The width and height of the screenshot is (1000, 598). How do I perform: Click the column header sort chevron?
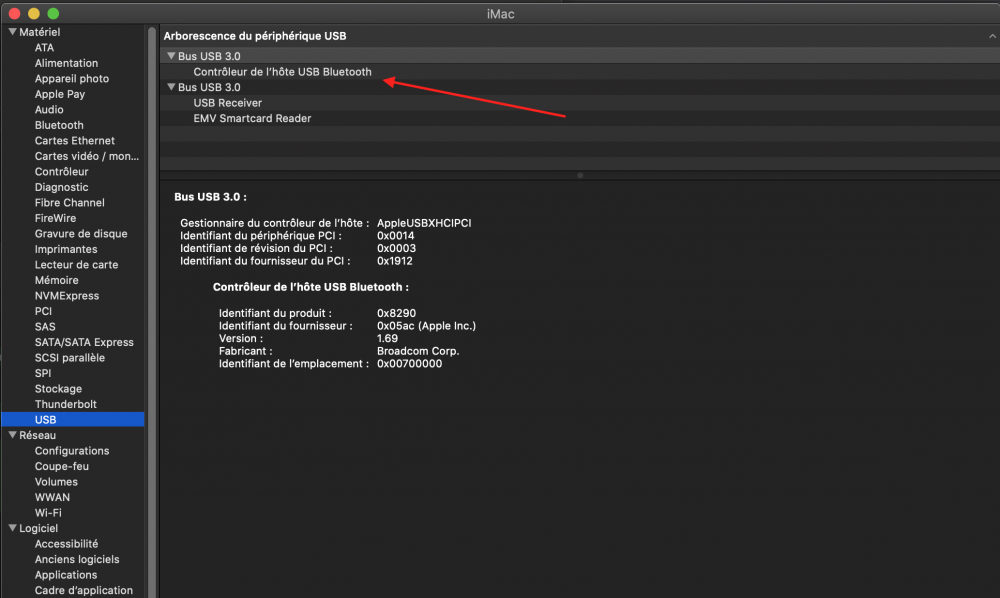click(x=990, y=36)
